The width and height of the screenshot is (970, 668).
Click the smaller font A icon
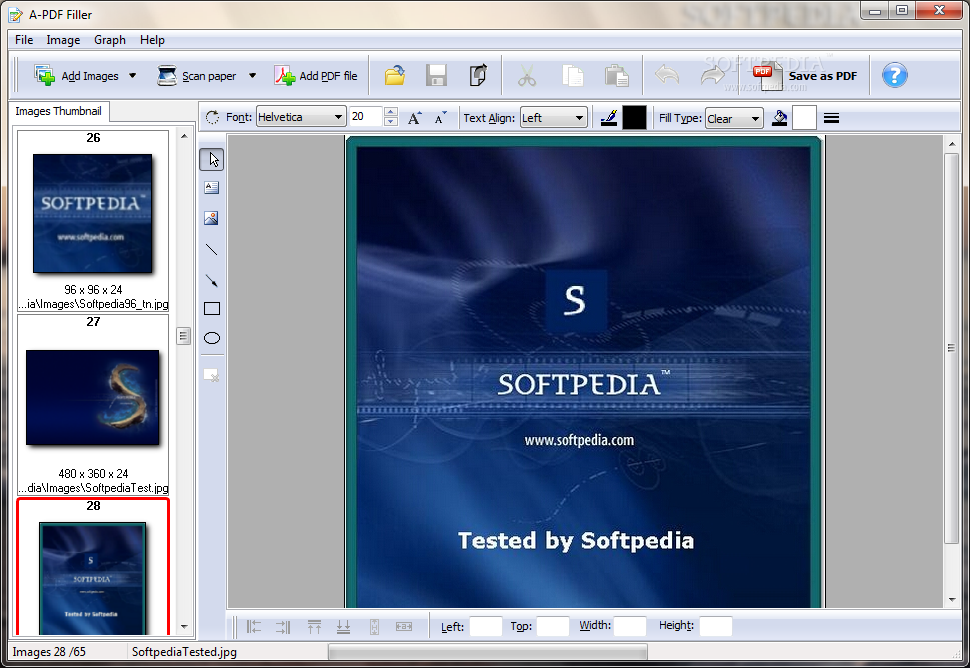coord(440,118)
